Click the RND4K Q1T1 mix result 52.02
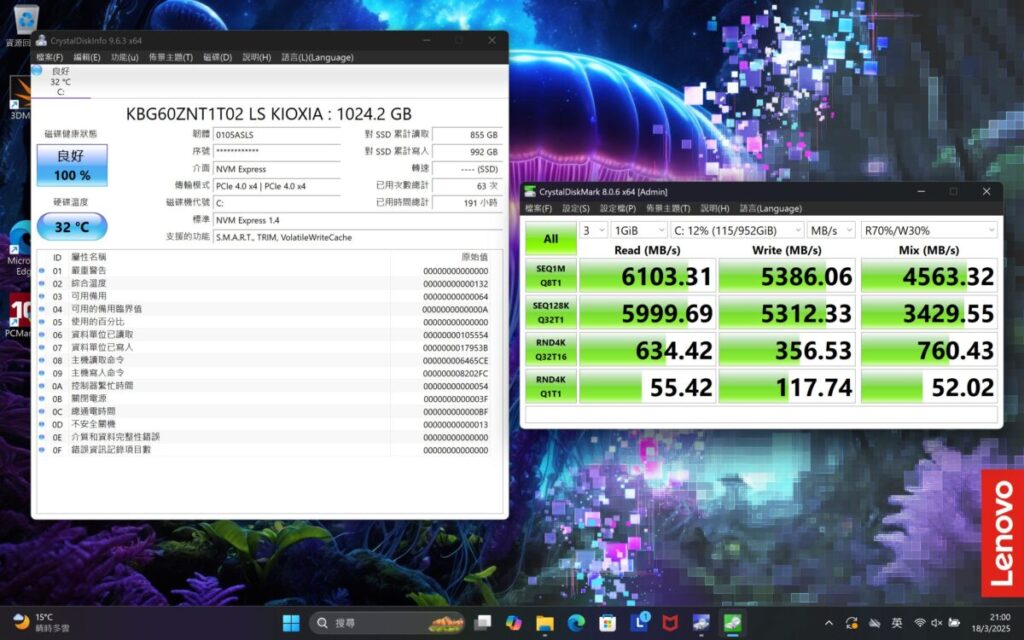This screenshot has height=640, width=1024. (929, 387)
